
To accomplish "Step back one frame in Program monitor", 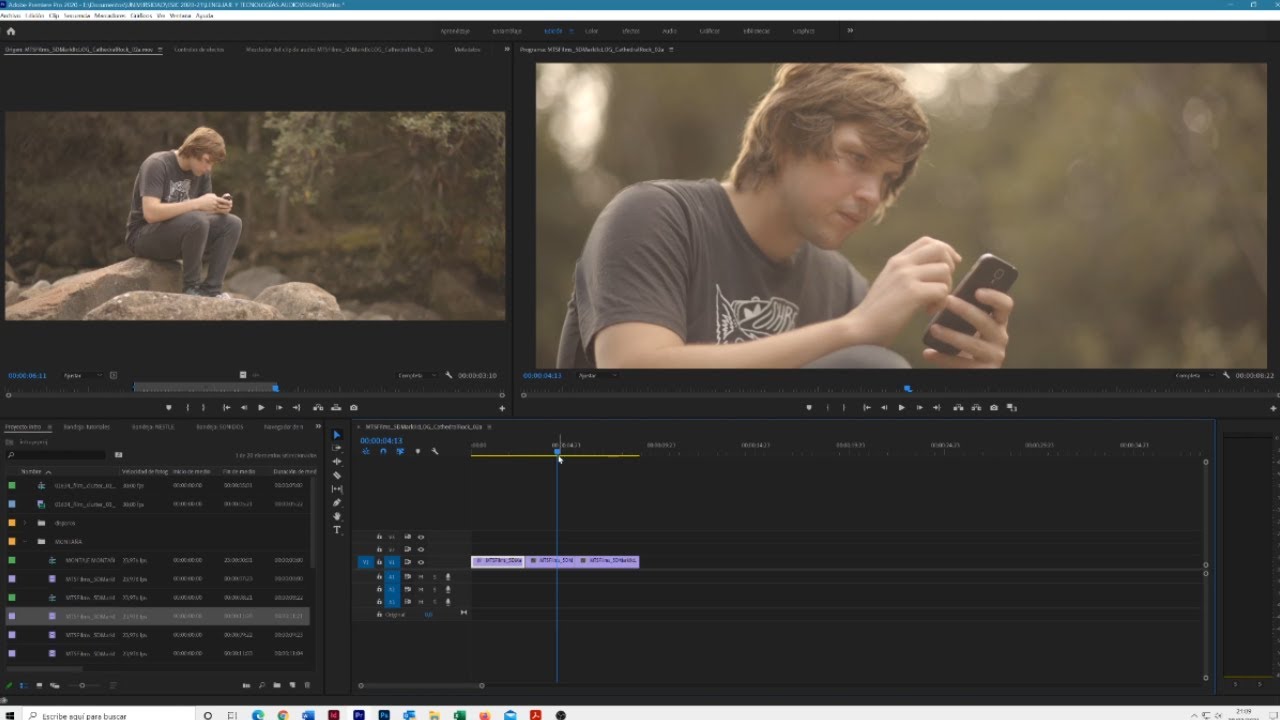I will point(884,408).
